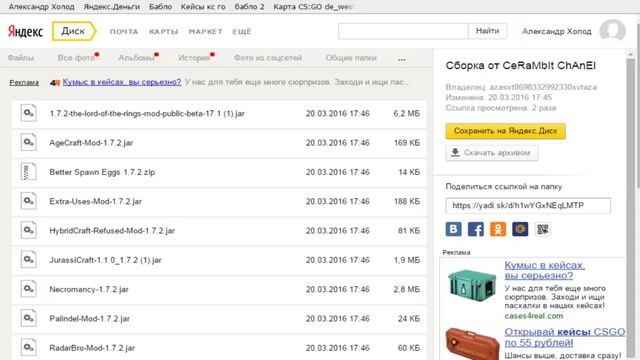640x360 pixels.
Task: Share folder link via Odnoklassniki icon
Action: pos(498,229)
